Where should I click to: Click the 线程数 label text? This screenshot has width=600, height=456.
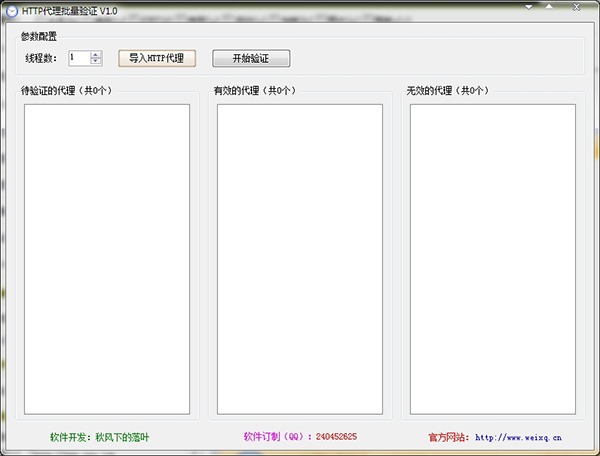[x=42, y=58]
